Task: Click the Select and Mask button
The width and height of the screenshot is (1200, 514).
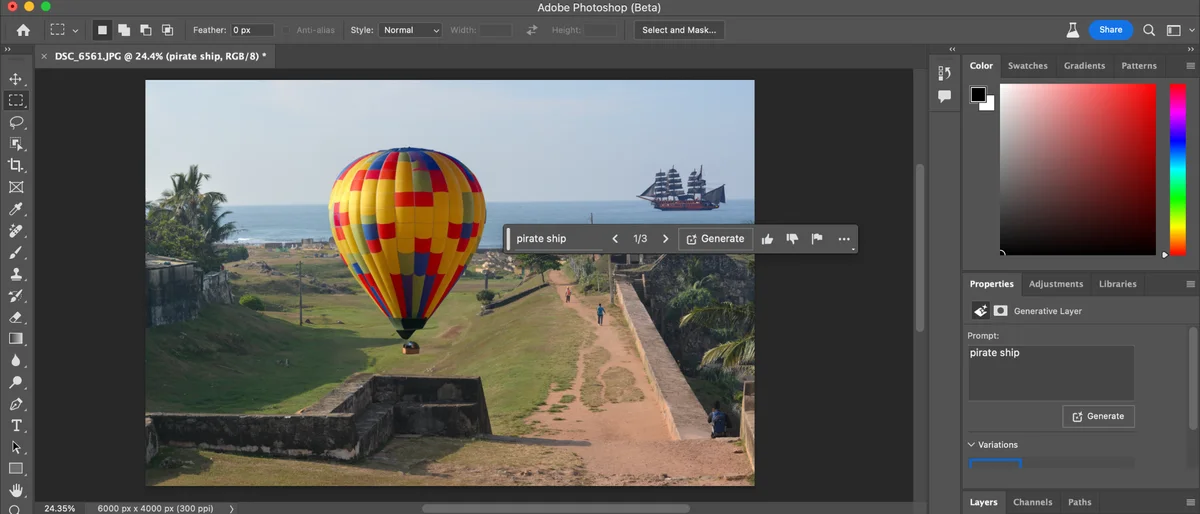Action: (x=679, y=30)
